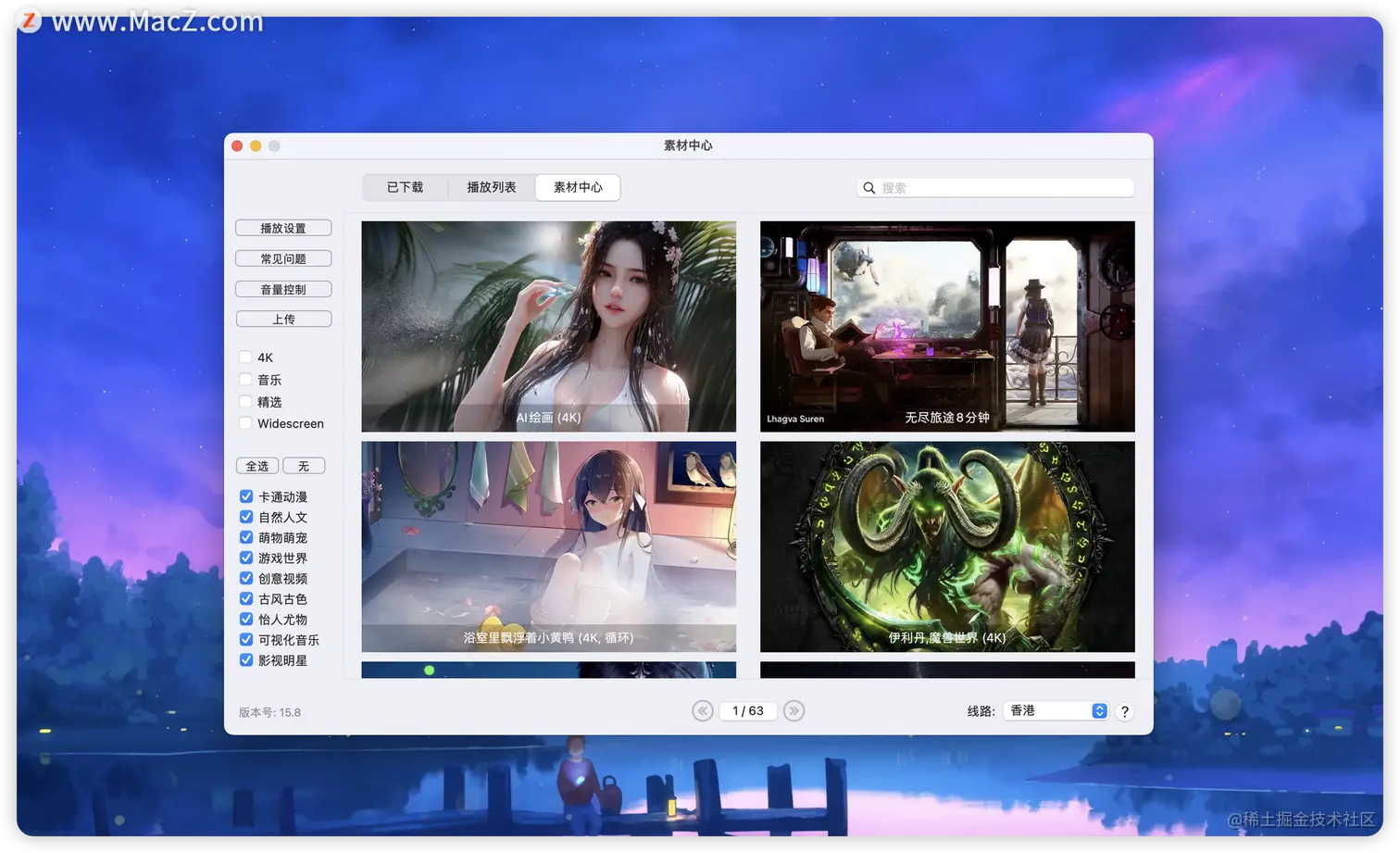Screen dimensions: 1400x853
Task: Switch to the 播放列表 tab
Action: pyautogui.click(x=492, y=187)
